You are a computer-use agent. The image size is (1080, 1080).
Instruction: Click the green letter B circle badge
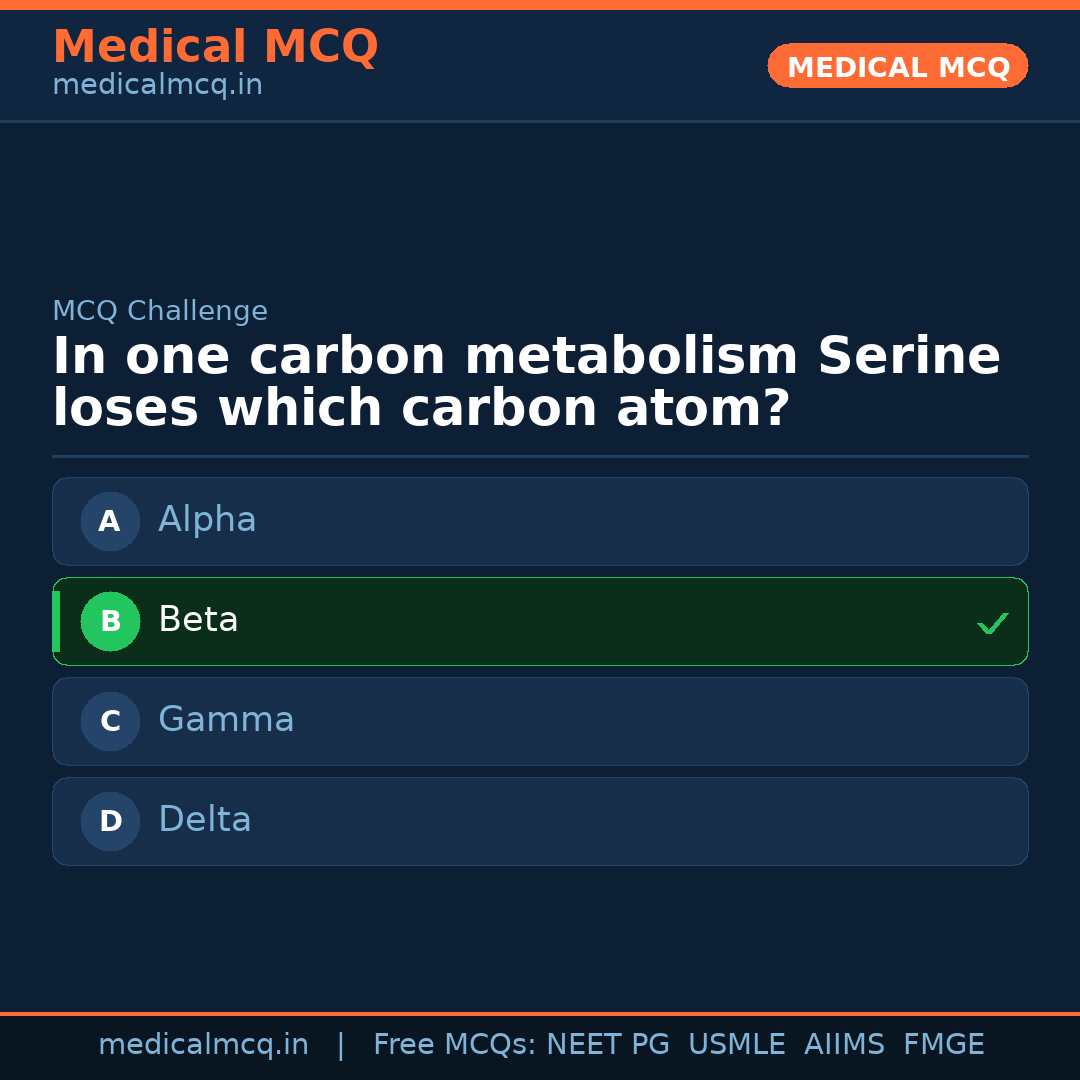coord(110,621)
